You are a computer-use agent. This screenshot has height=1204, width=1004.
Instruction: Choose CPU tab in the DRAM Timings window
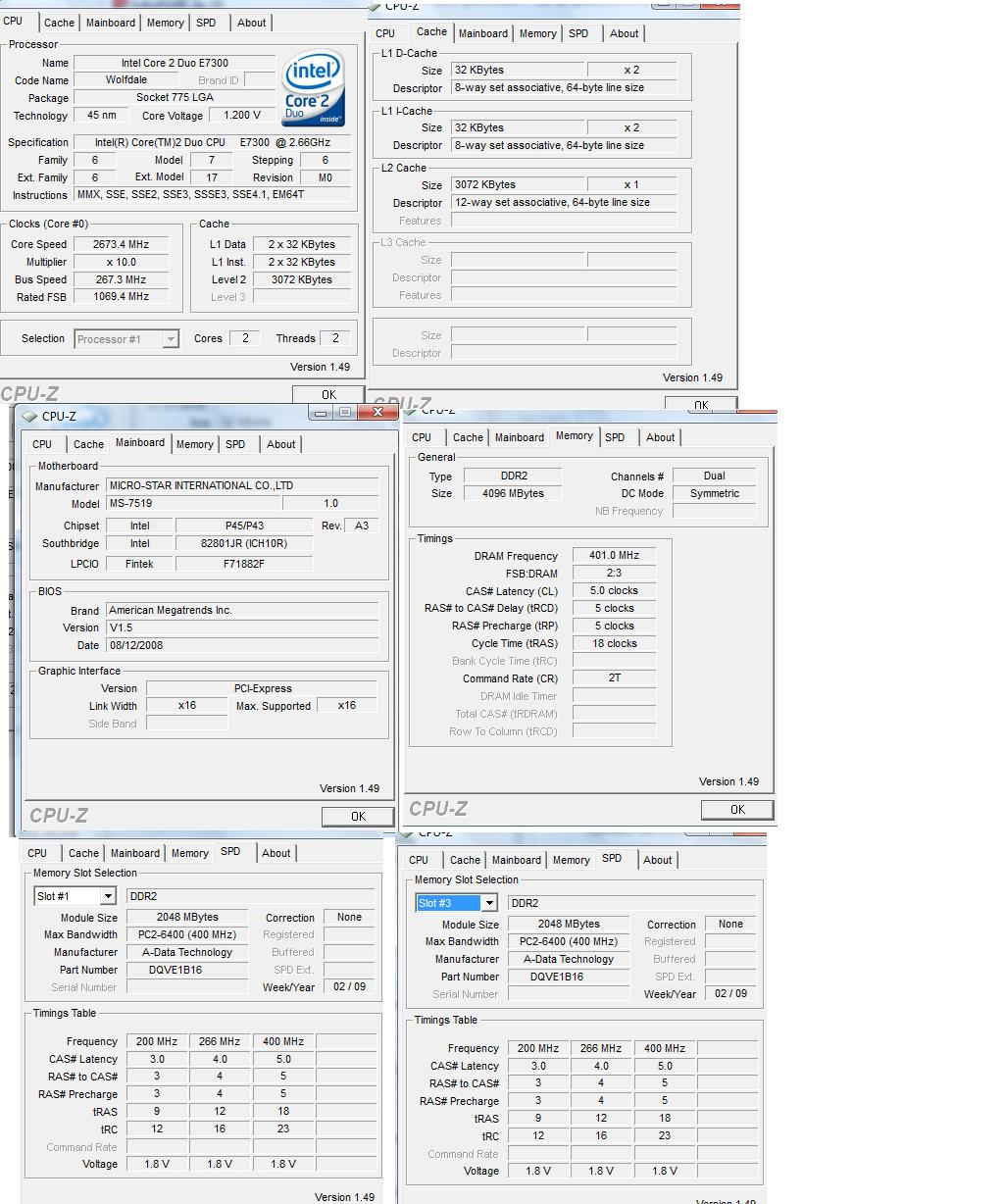tap(422, 437)
